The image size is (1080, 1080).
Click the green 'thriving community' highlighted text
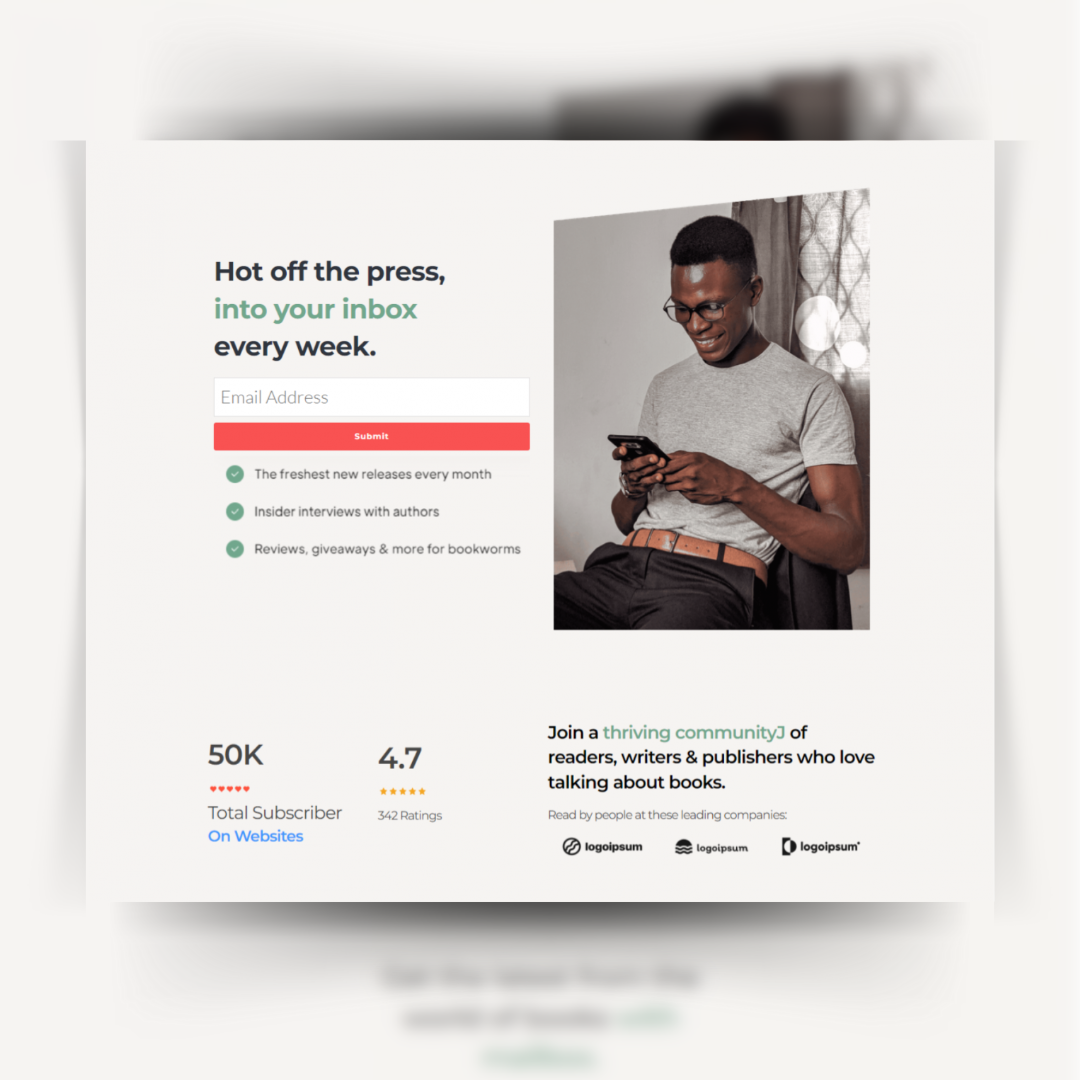pos(694,732)
